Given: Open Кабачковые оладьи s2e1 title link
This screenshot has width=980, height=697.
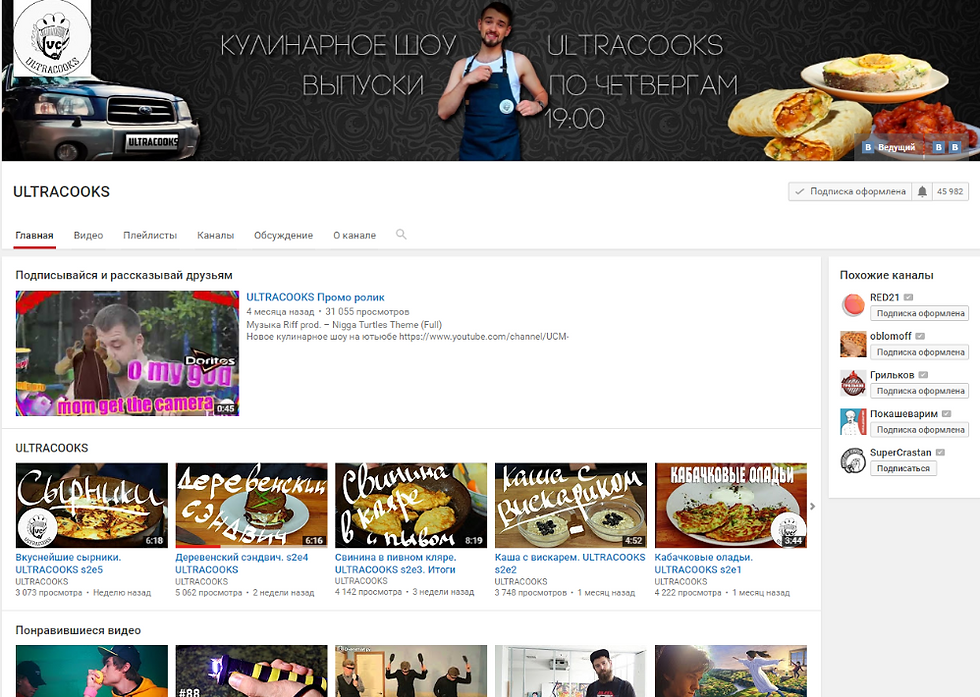Looking at the screenshot, I should (704, 563).
